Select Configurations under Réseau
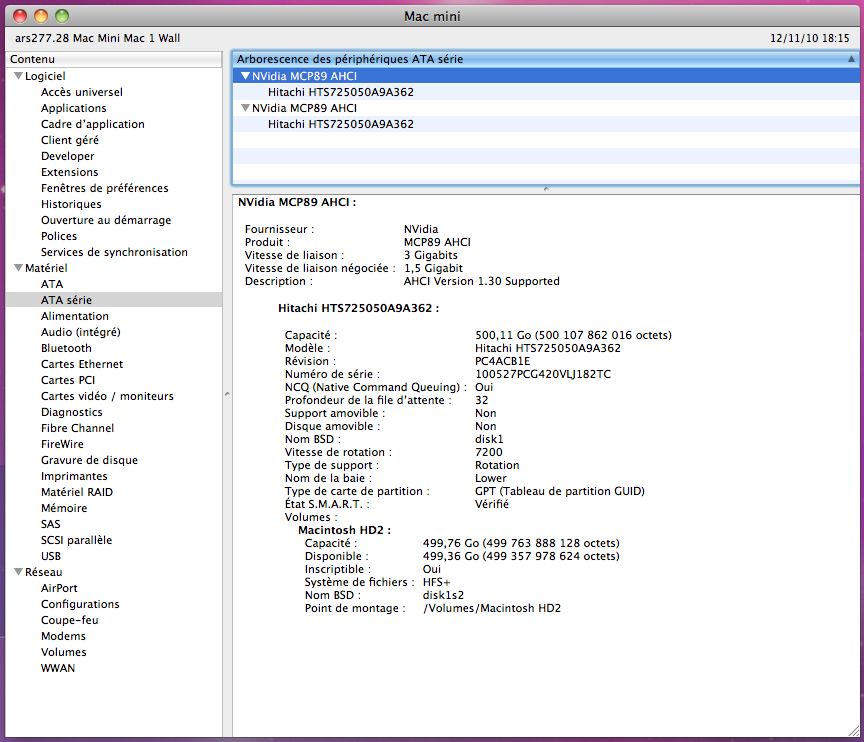 pos(80,604)
